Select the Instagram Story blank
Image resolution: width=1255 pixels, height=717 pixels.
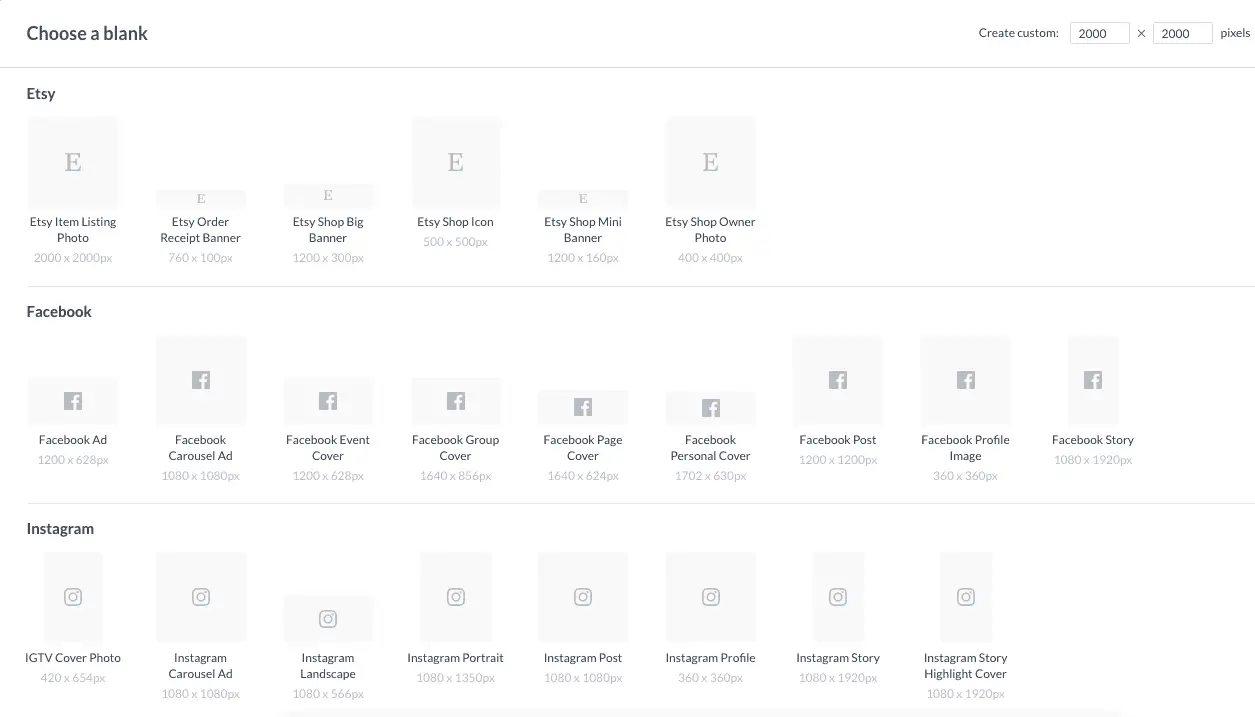point(838,597)
